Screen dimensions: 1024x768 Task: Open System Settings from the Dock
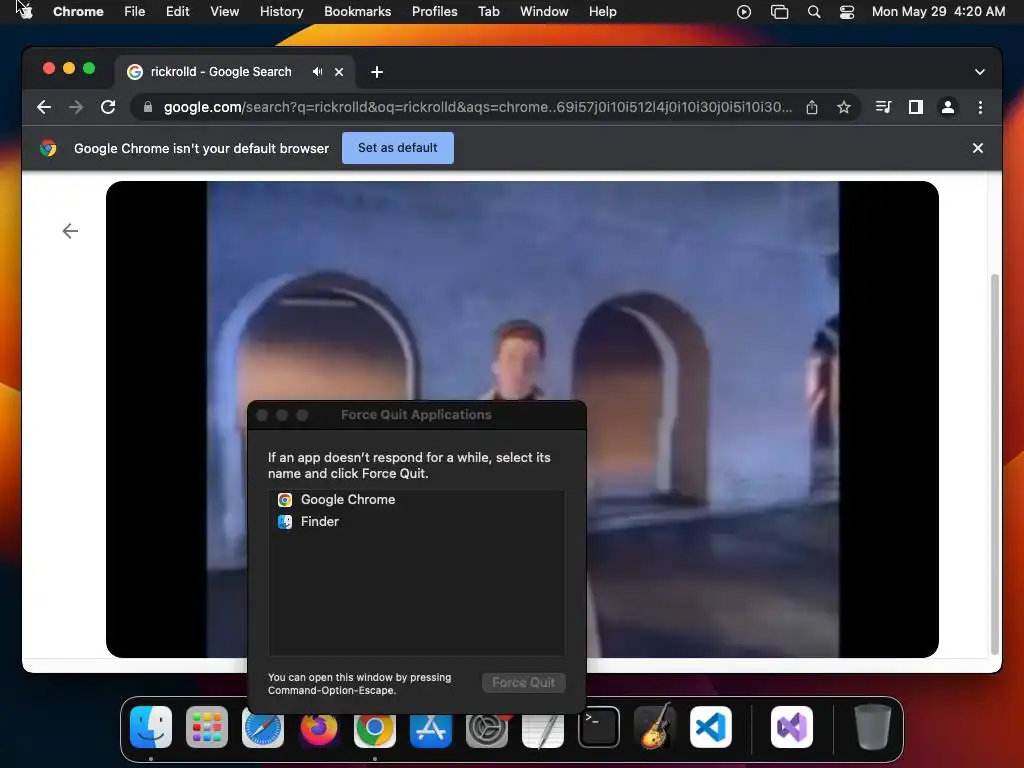487,727
